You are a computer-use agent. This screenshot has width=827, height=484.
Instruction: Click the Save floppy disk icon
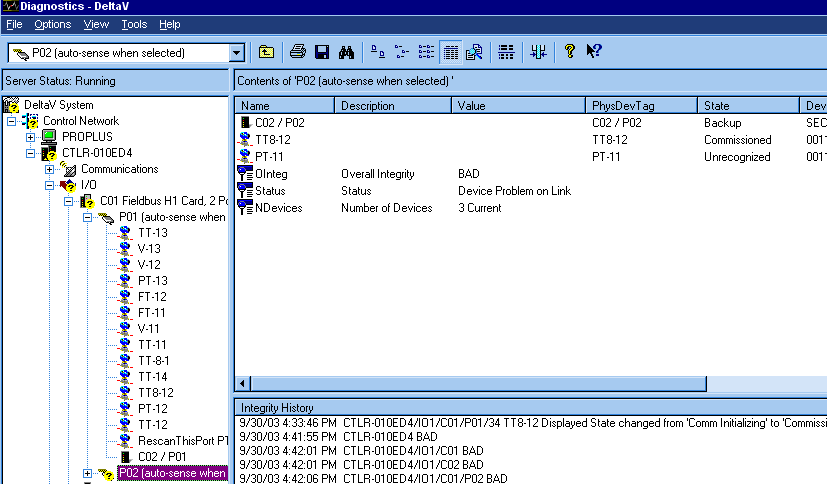click(322, 52)
